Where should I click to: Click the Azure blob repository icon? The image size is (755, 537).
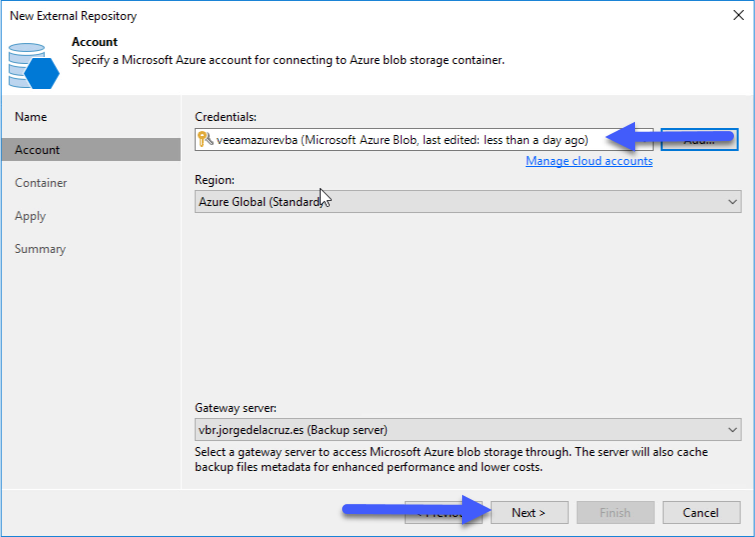pos(33,65)
